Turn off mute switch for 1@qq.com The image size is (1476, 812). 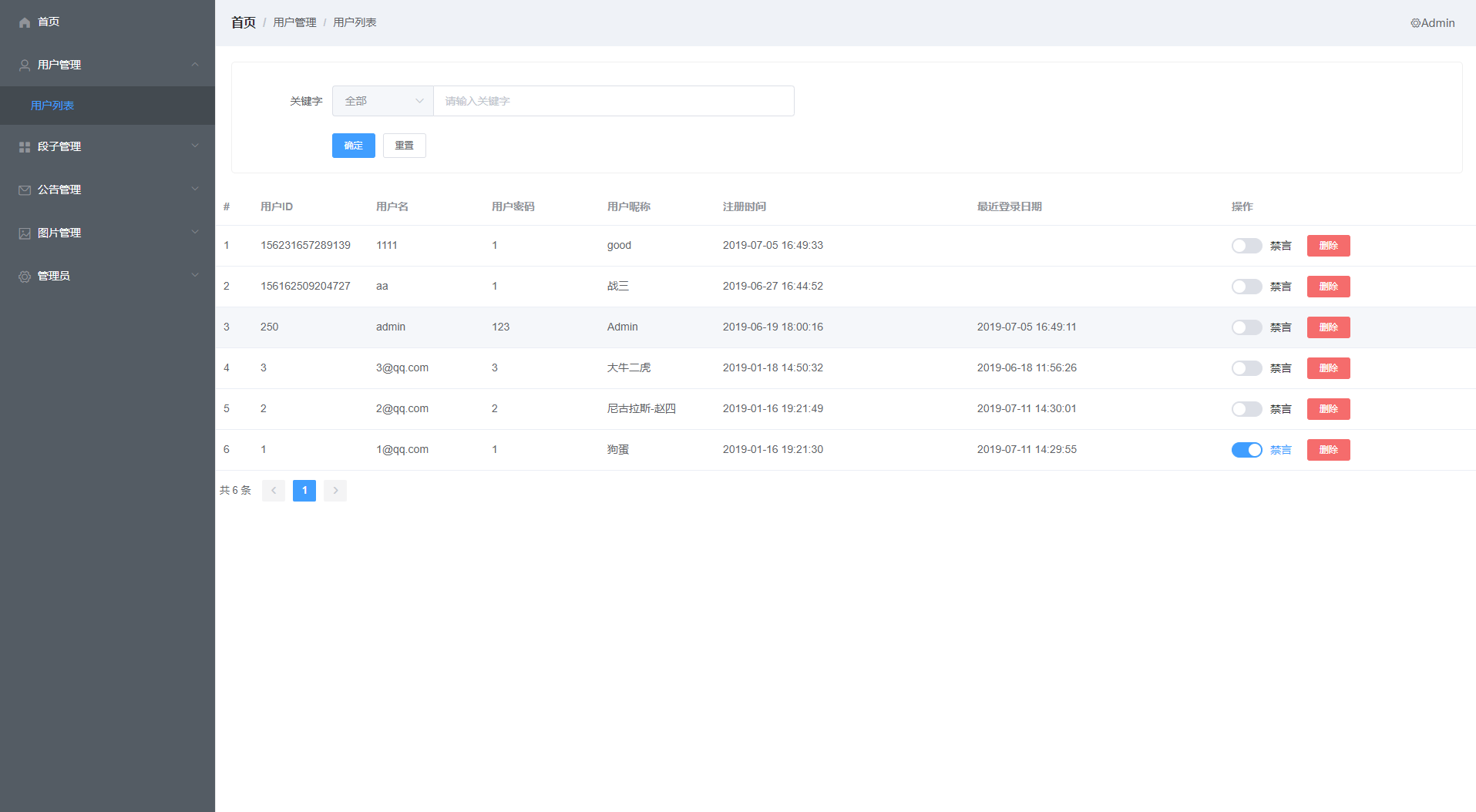click(1246, 450)
